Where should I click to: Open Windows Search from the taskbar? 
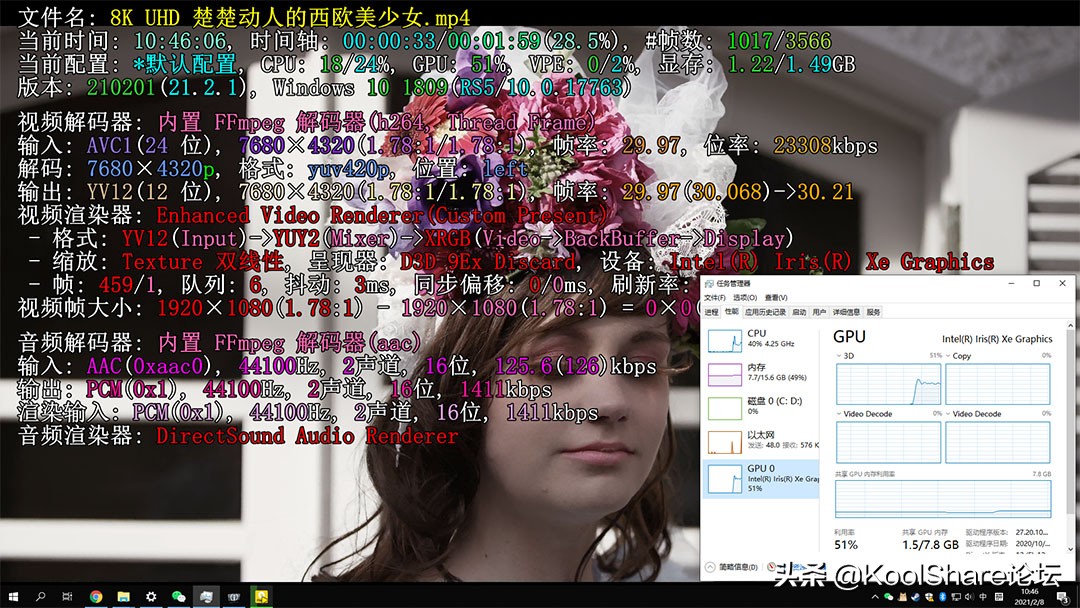point(39,595)
